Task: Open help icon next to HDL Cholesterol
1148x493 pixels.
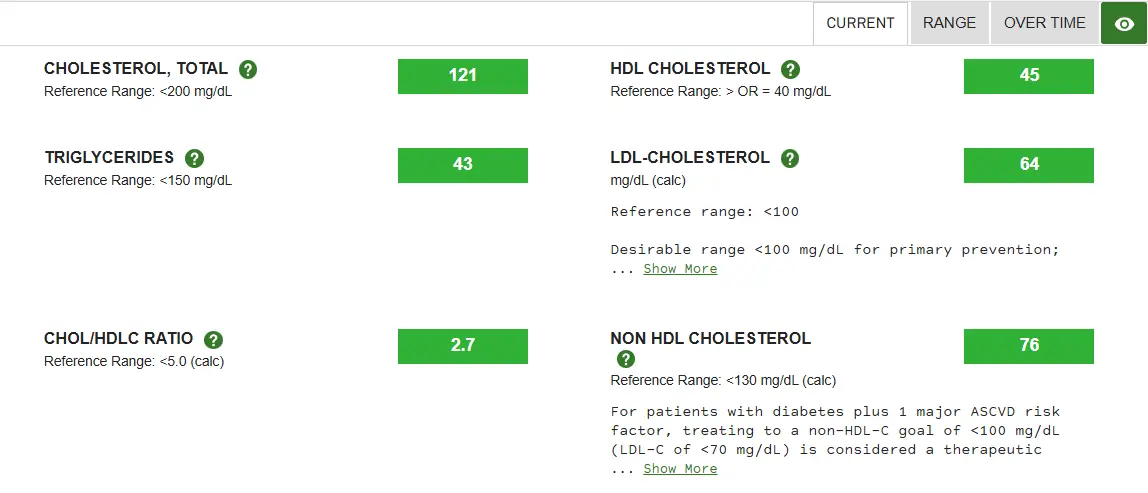Action: 790,70
